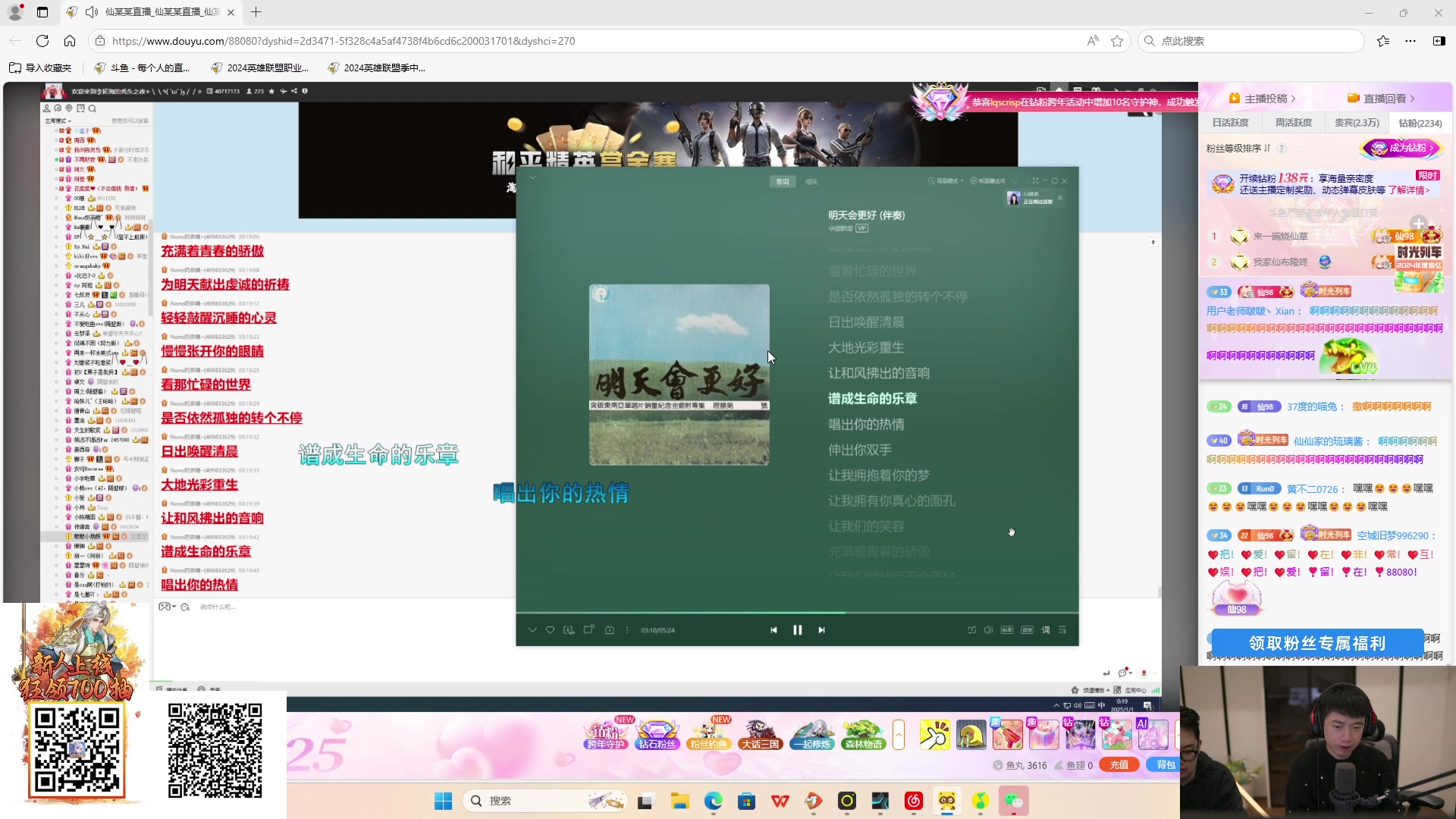
Task: Open 了解详情 link in diamond fan banner
Action: pos(1409,190)
